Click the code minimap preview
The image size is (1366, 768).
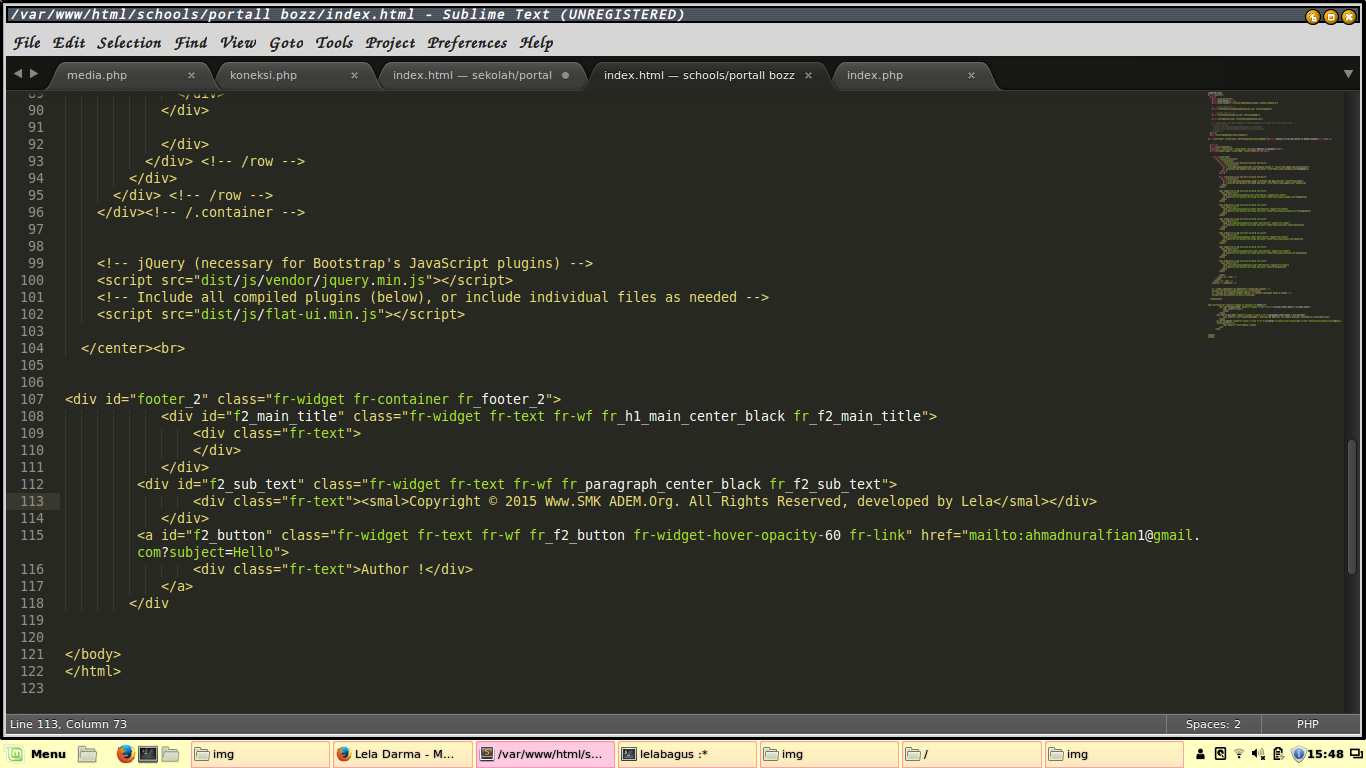(1273, 215)
